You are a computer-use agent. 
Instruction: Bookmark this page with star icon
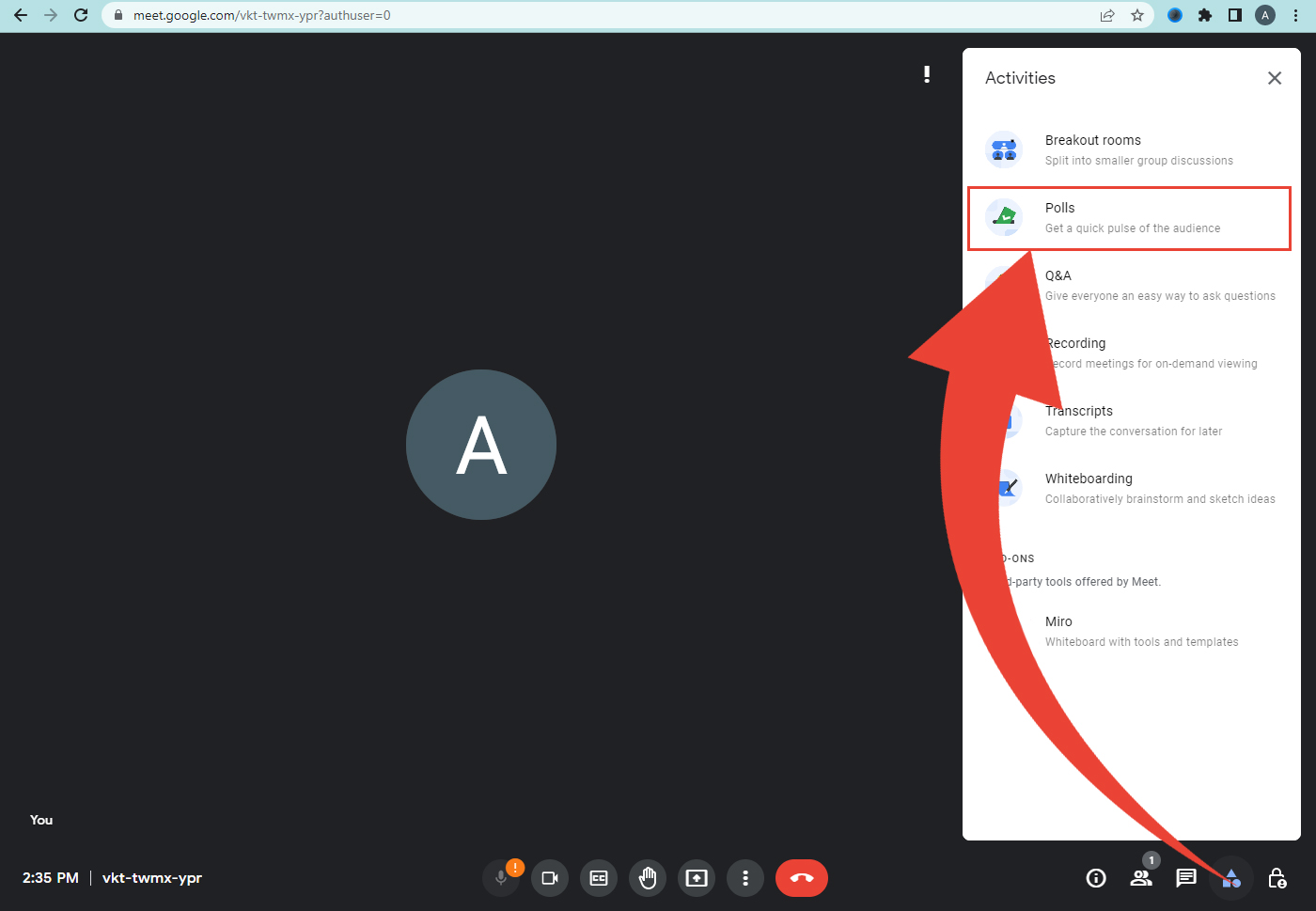click(x=1137, y=15)
